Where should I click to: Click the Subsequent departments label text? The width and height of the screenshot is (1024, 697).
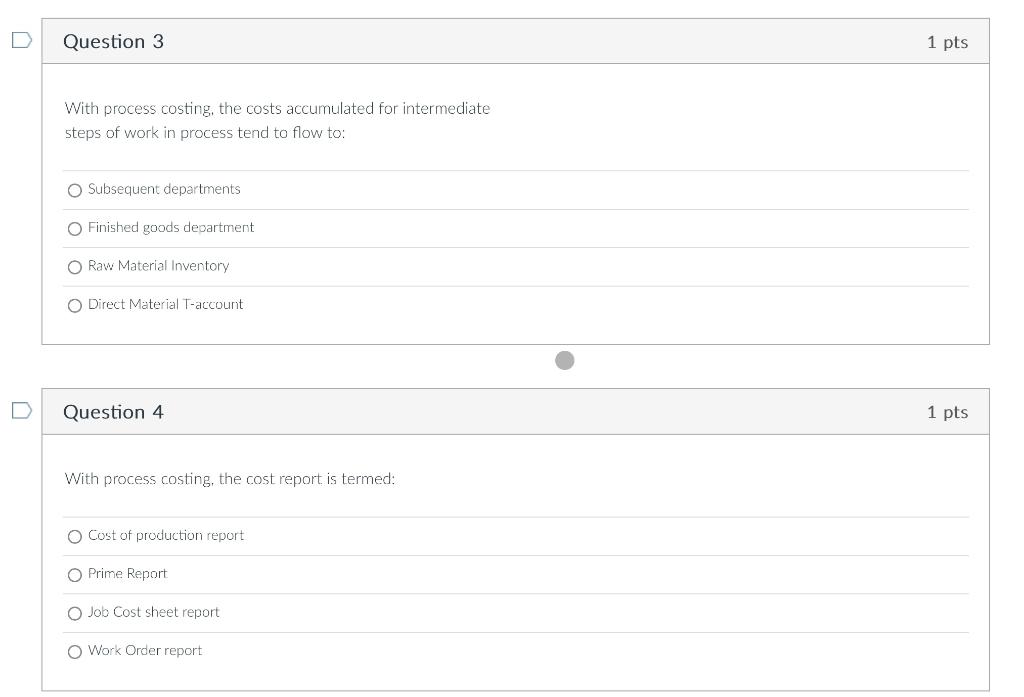click(164, 189)
